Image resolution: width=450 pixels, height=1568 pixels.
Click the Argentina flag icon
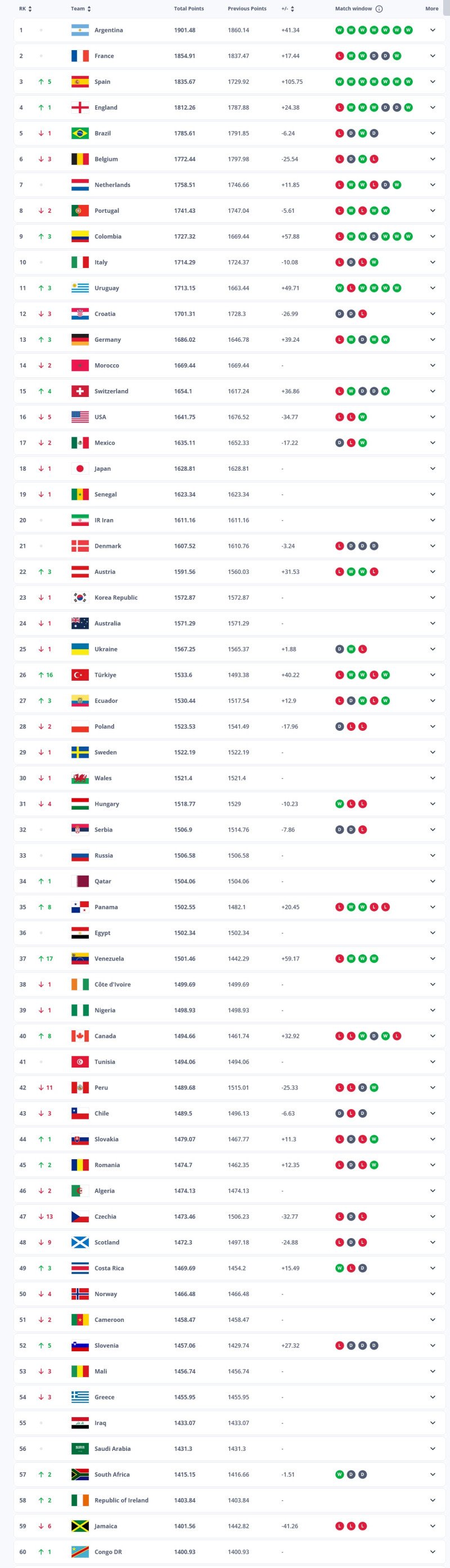tap(80, 30)
